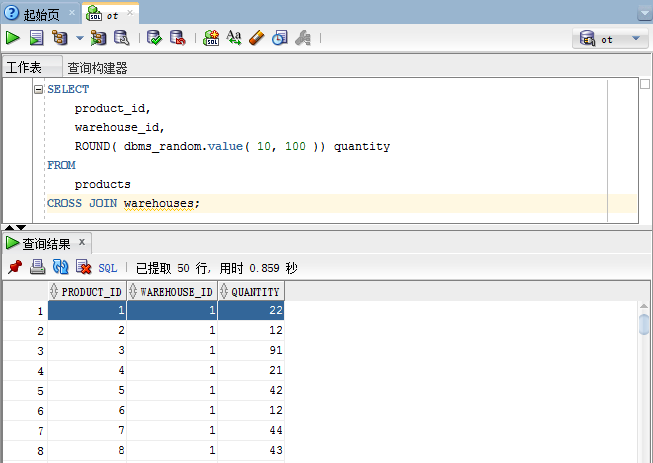Viewport: 653px width, 463px height.
Task: Click the Rollback icon in toolbar
Action: 177,38
